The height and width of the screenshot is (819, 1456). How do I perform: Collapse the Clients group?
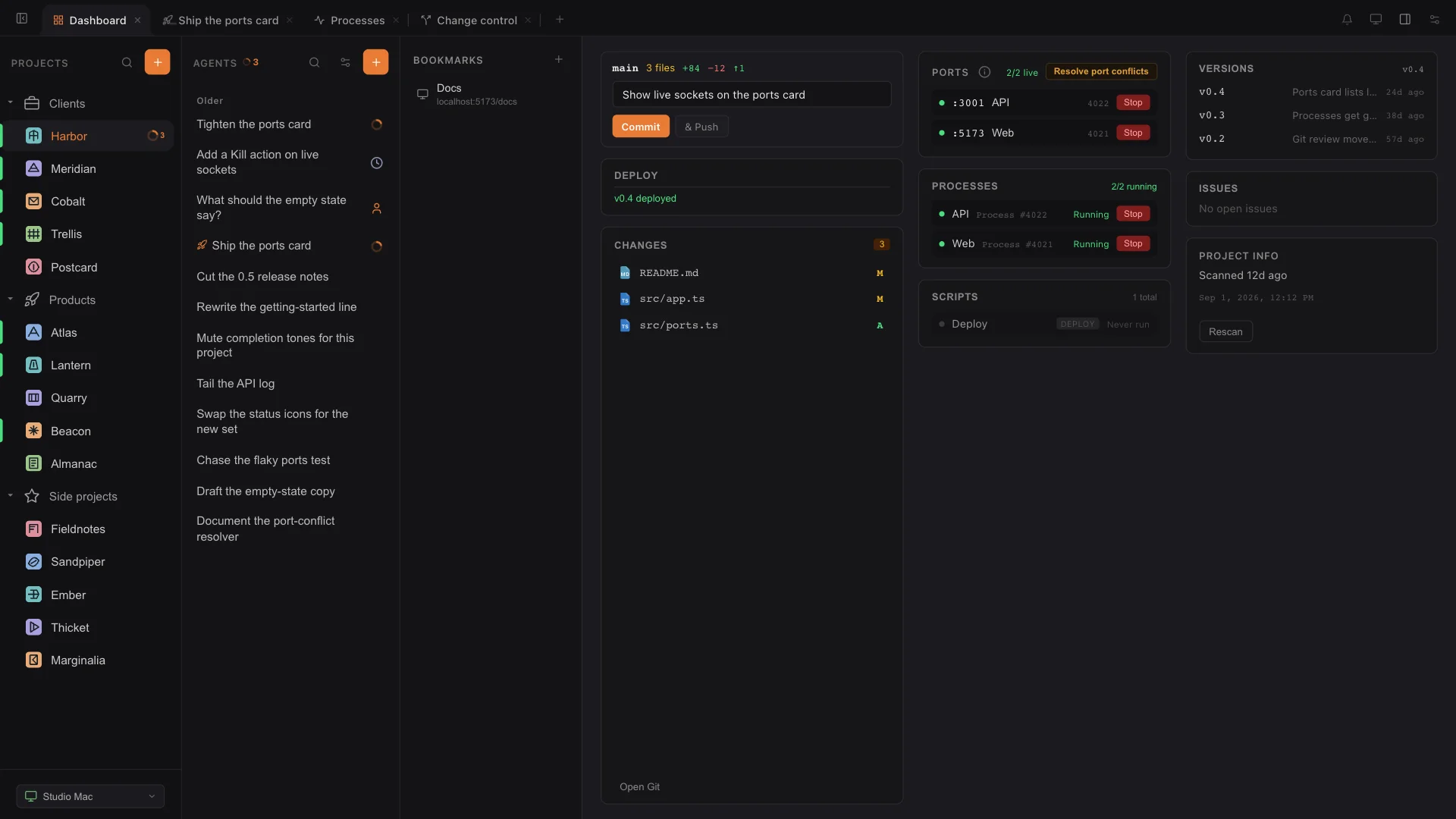point(11,102)
